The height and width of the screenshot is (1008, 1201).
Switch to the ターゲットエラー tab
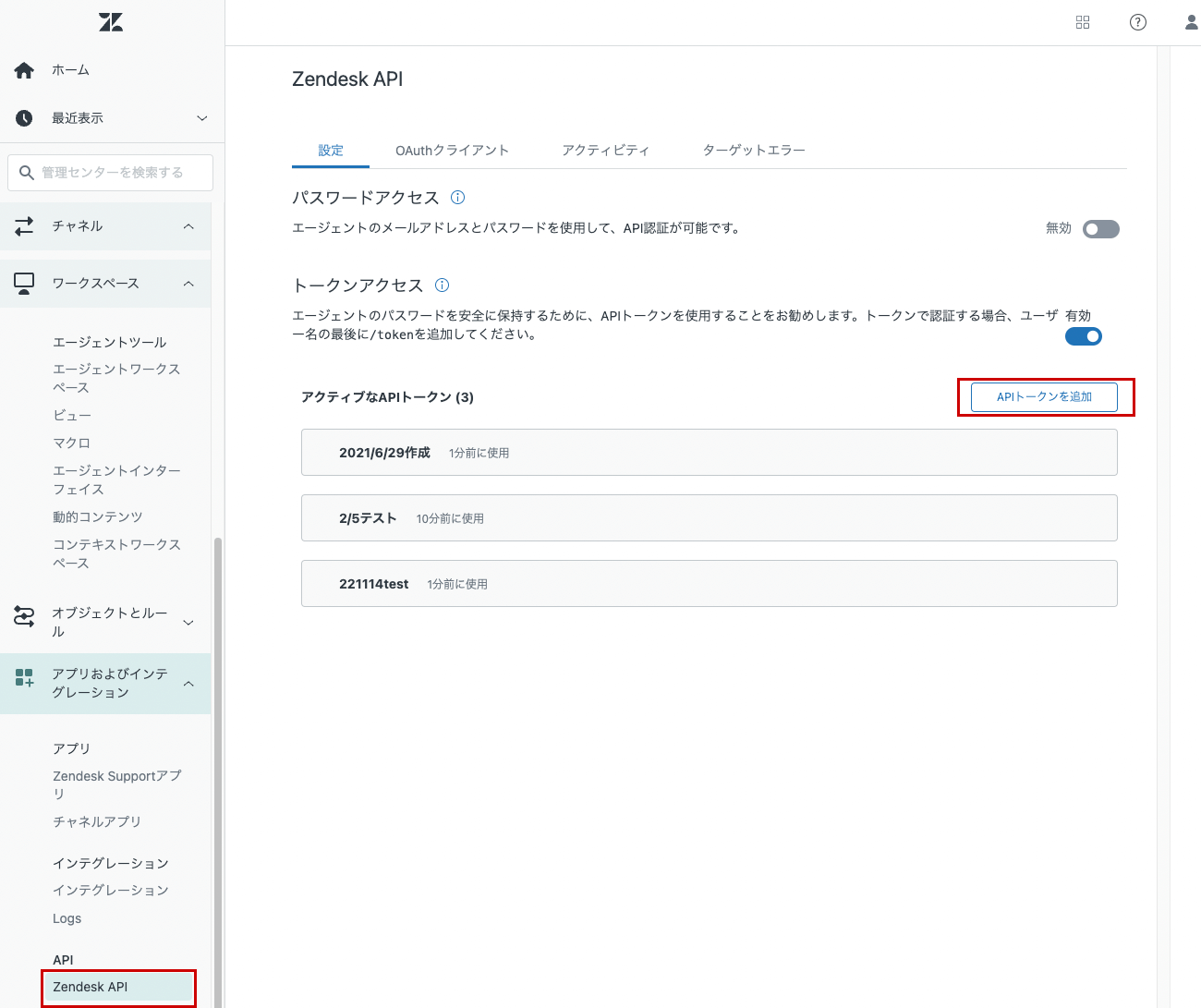click(x=754, y=151)
